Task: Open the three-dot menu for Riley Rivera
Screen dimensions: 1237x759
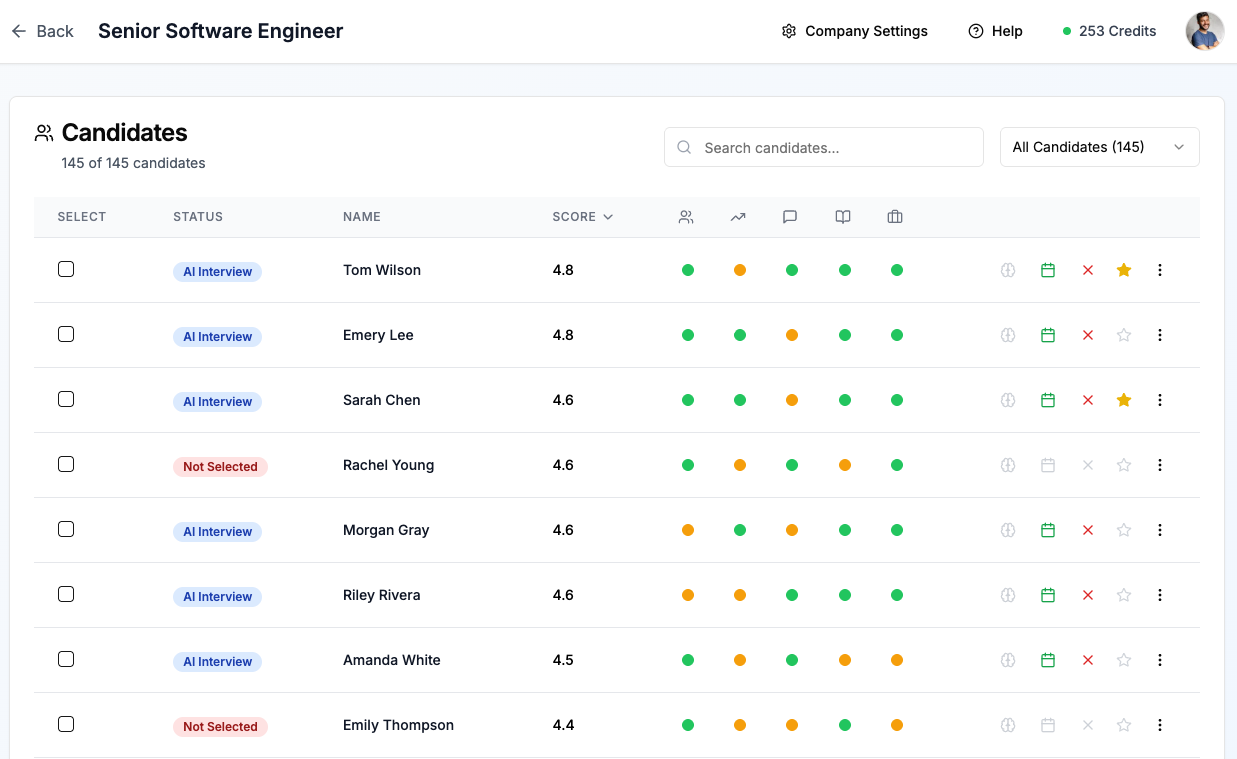Action: point(1159,595)
